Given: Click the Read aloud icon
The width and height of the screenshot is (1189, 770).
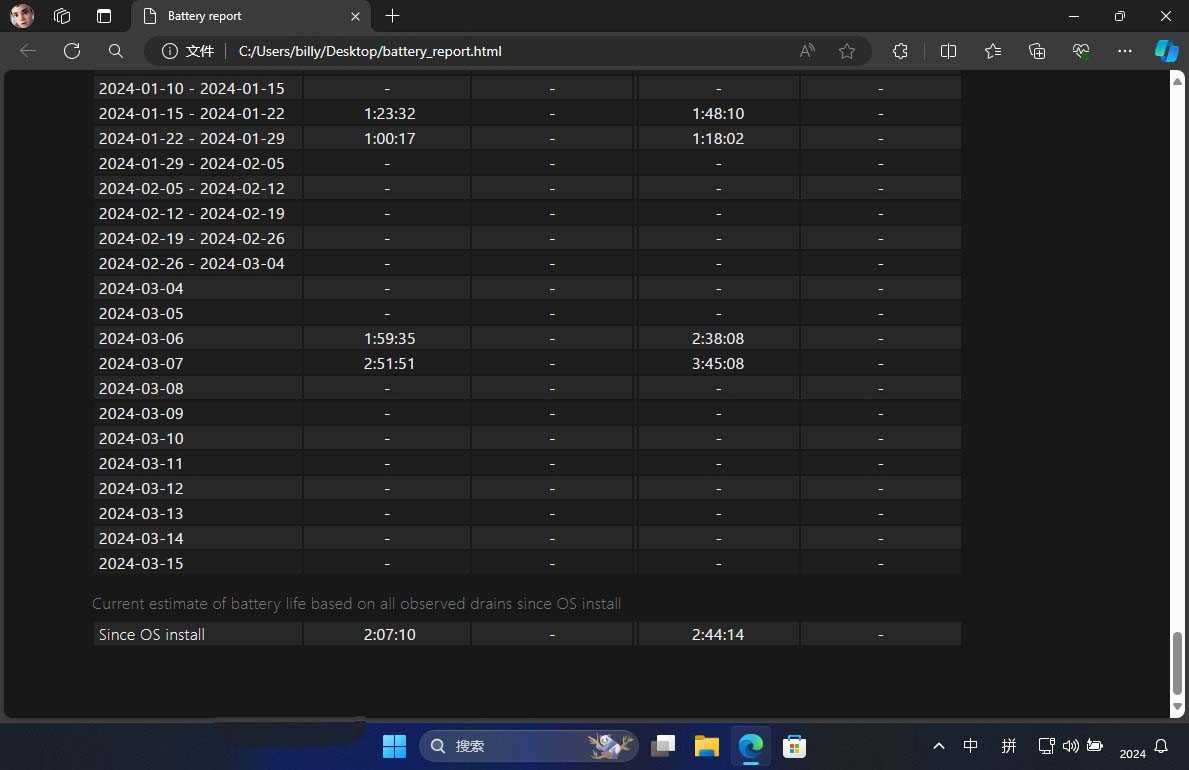Looking at the screenshot, I should [807, 51].
